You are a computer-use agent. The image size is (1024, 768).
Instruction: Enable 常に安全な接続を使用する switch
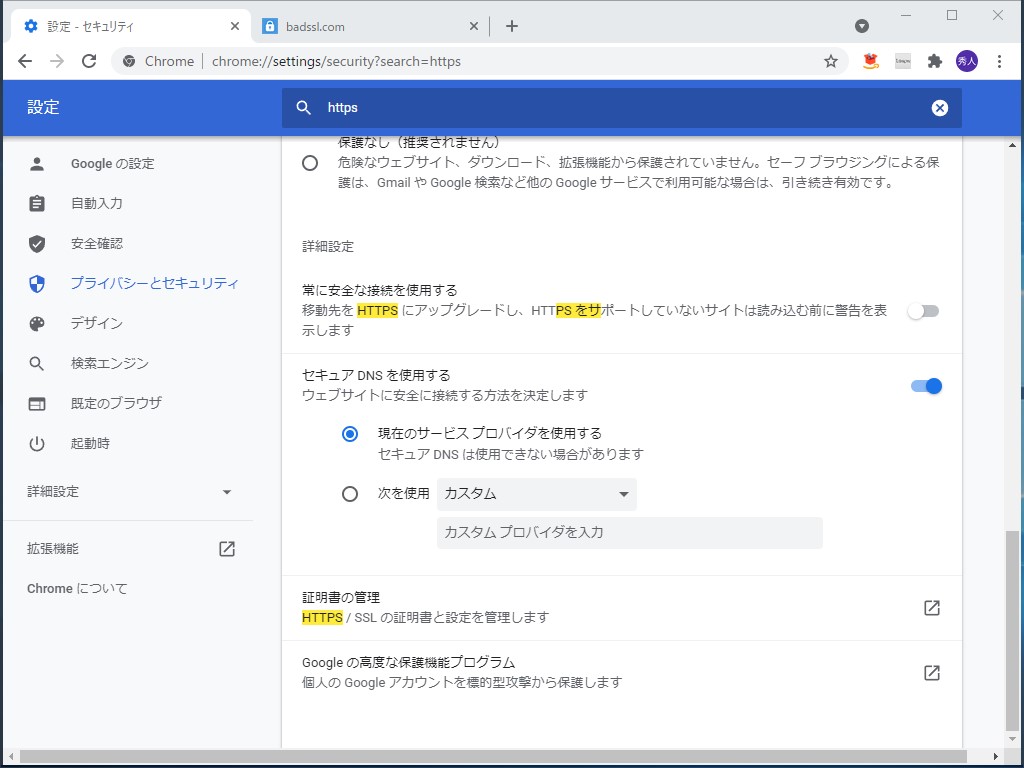922,311
